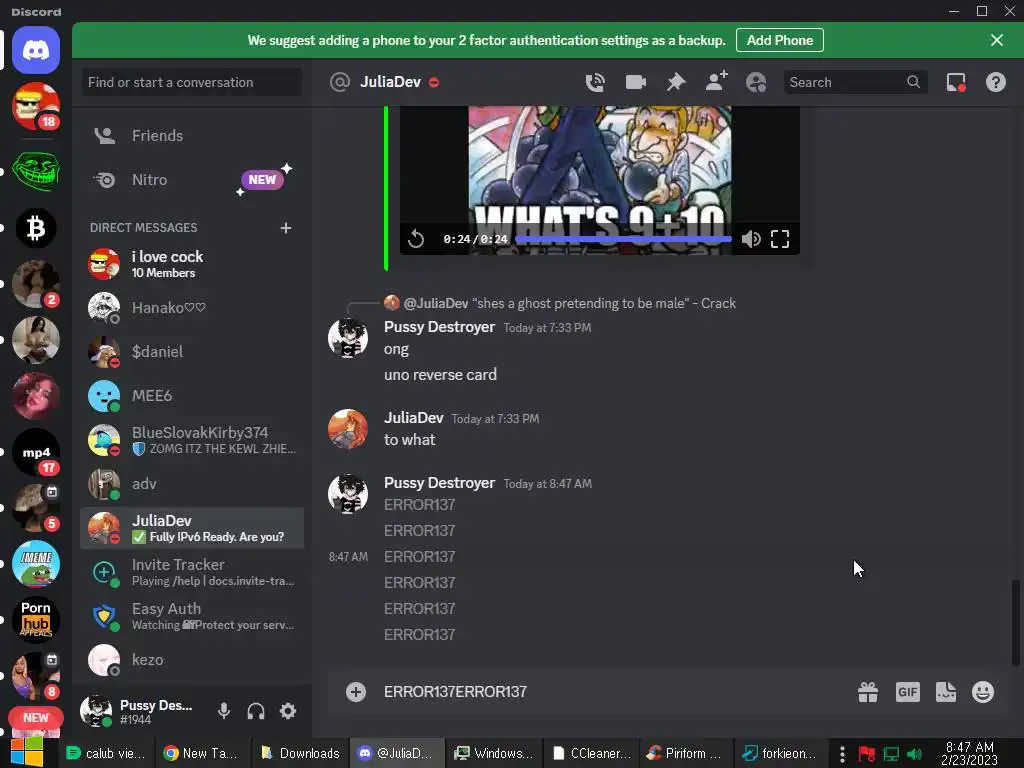Mute the video's volume
Screen dimensions: 1024x768
[x=751, y=239]
